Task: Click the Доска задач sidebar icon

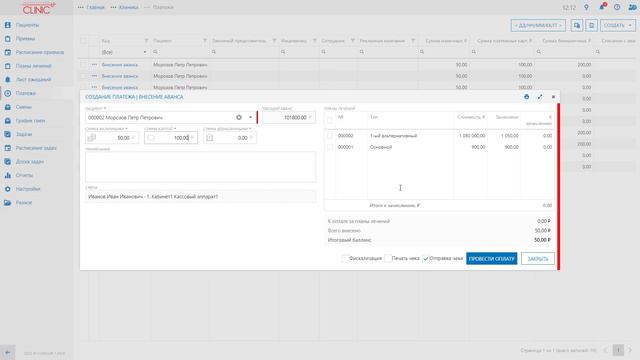Action: coord(8,162)
